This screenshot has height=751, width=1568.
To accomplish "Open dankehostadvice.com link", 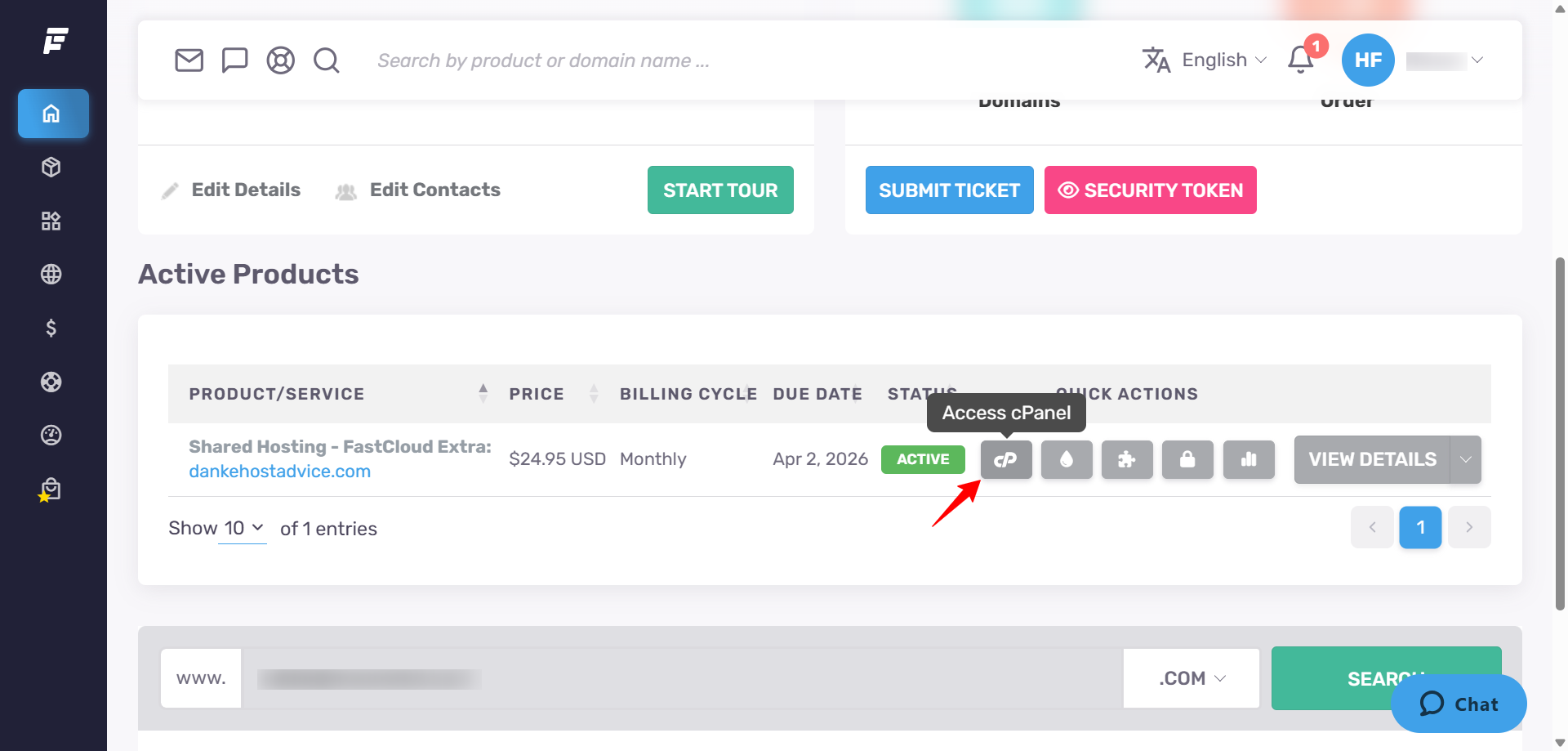I will (279, 472).
